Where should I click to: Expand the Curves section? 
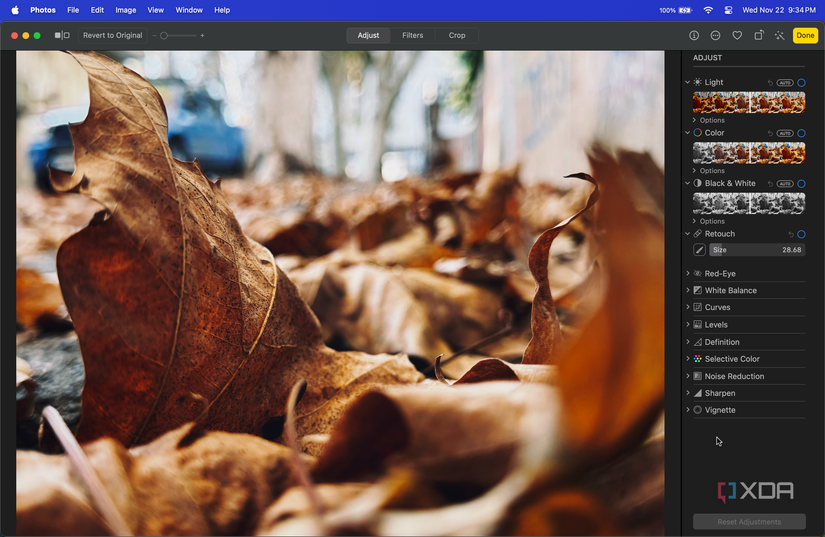[687, 307]
